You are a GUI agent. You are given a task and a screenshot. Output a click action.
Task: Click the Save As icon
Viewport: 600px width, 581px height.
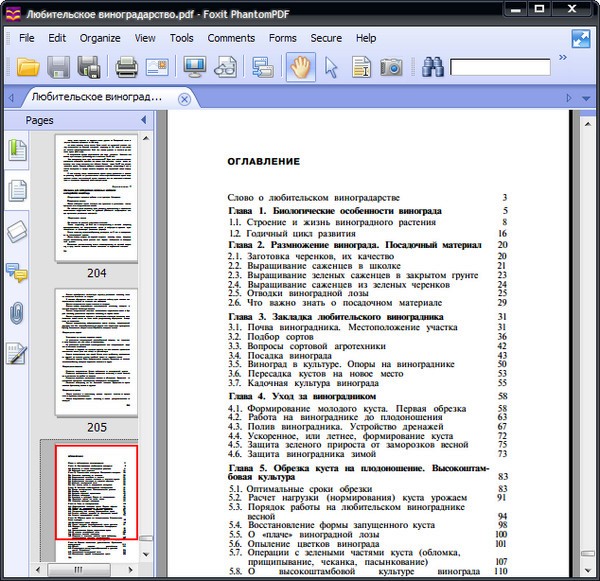pos(89,67)
